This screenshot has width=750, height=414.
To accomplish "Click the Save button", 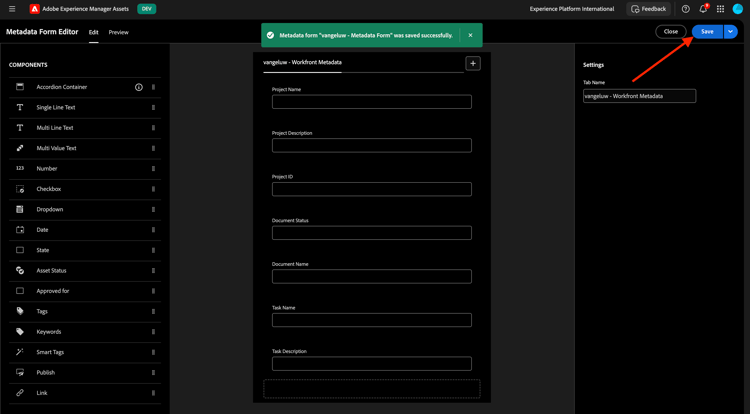I will (x=707, y=32).
